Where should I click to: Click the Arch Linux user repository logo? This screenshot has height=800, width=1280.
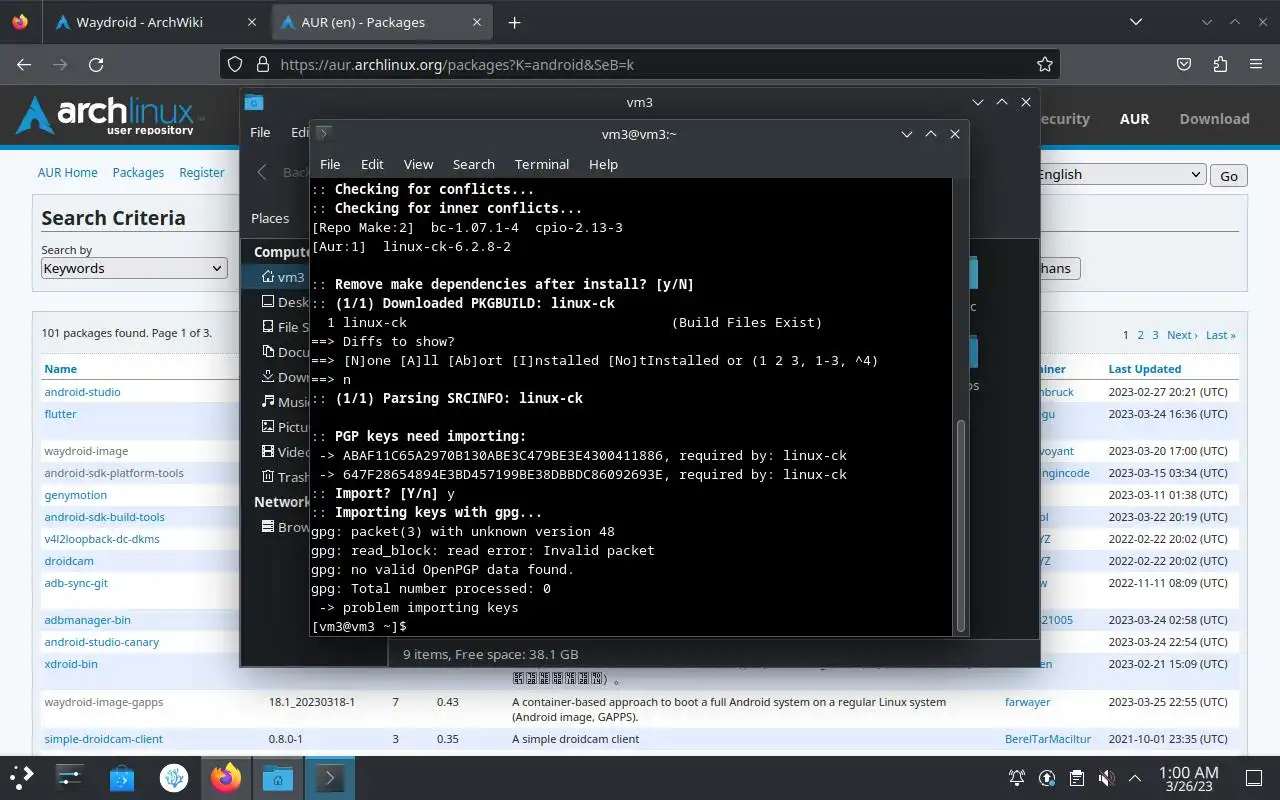pyautogui.click(x=110, y=116)
